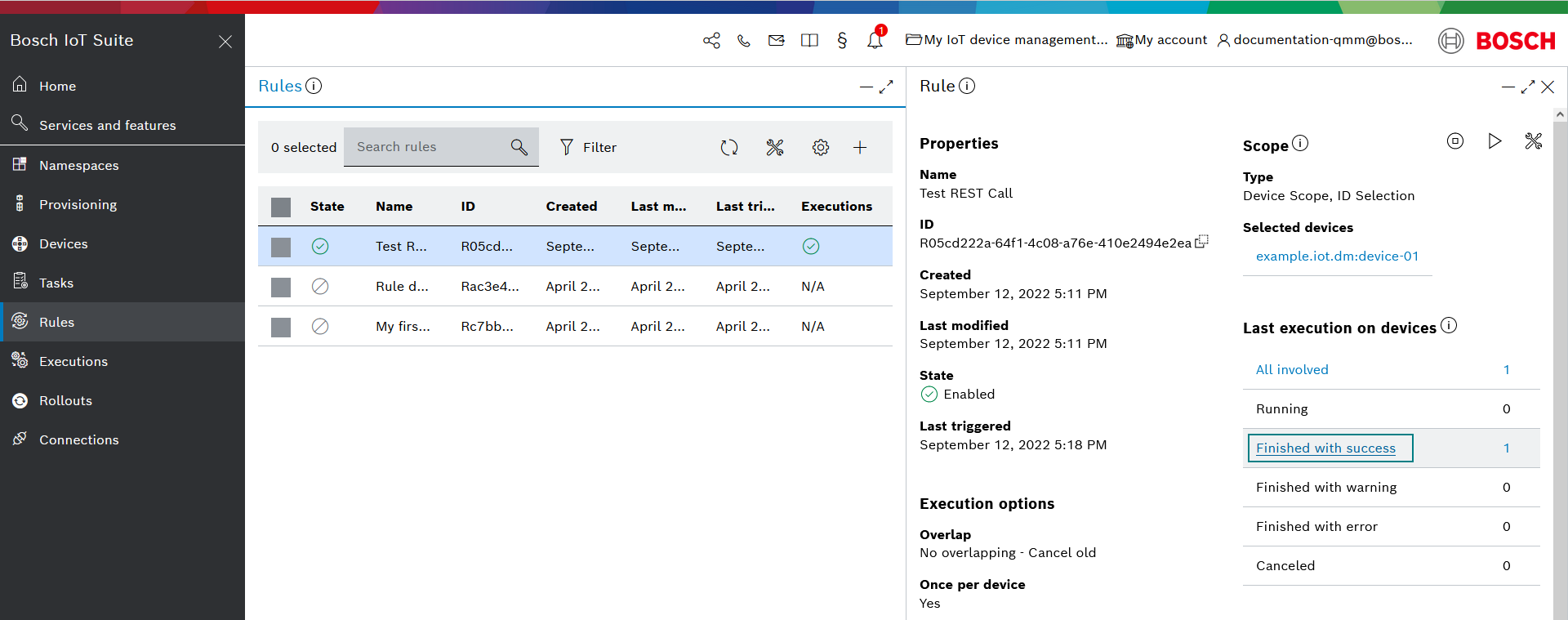Open example.iot.dm:device-01 link
1568x620 pixels.
[1337, 256]
